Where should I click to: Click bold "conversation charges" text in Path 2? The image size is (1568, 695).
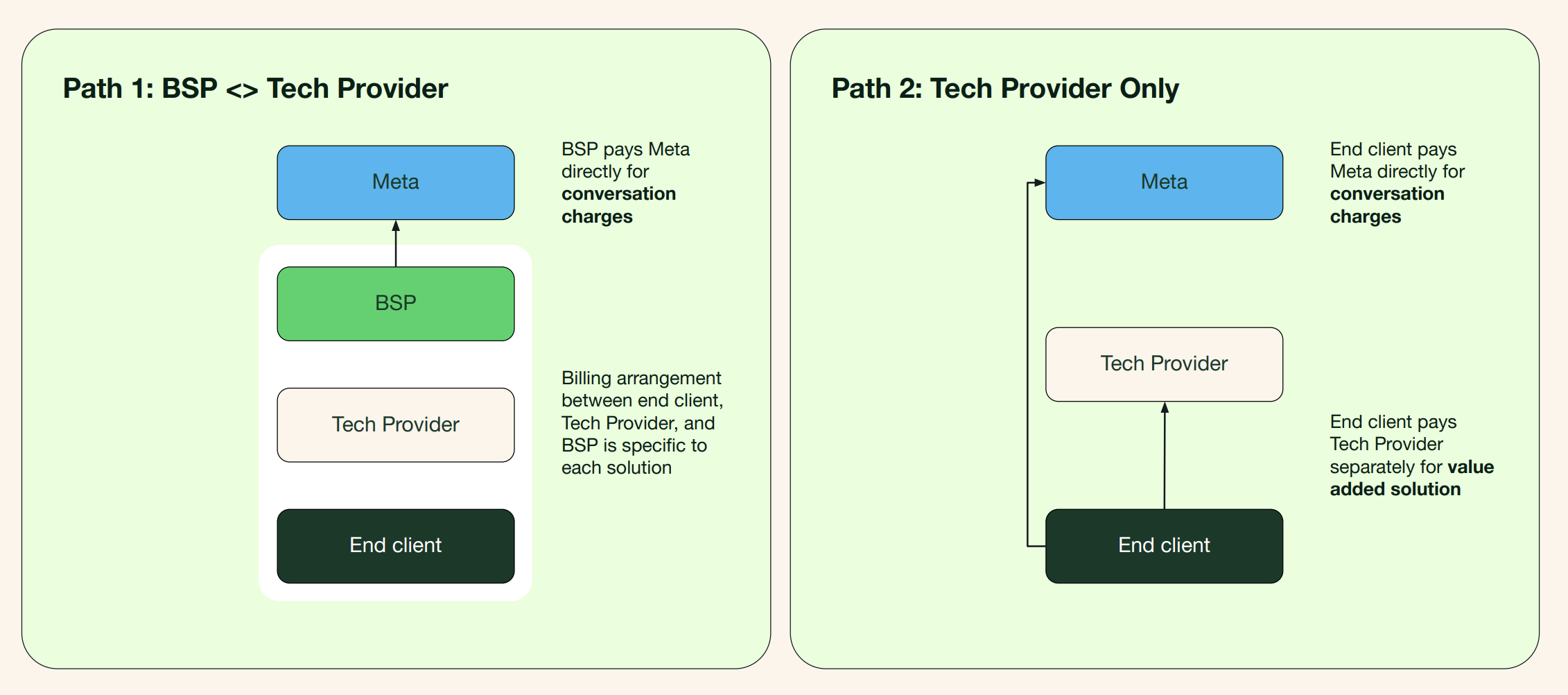(x=1386, y=205)
